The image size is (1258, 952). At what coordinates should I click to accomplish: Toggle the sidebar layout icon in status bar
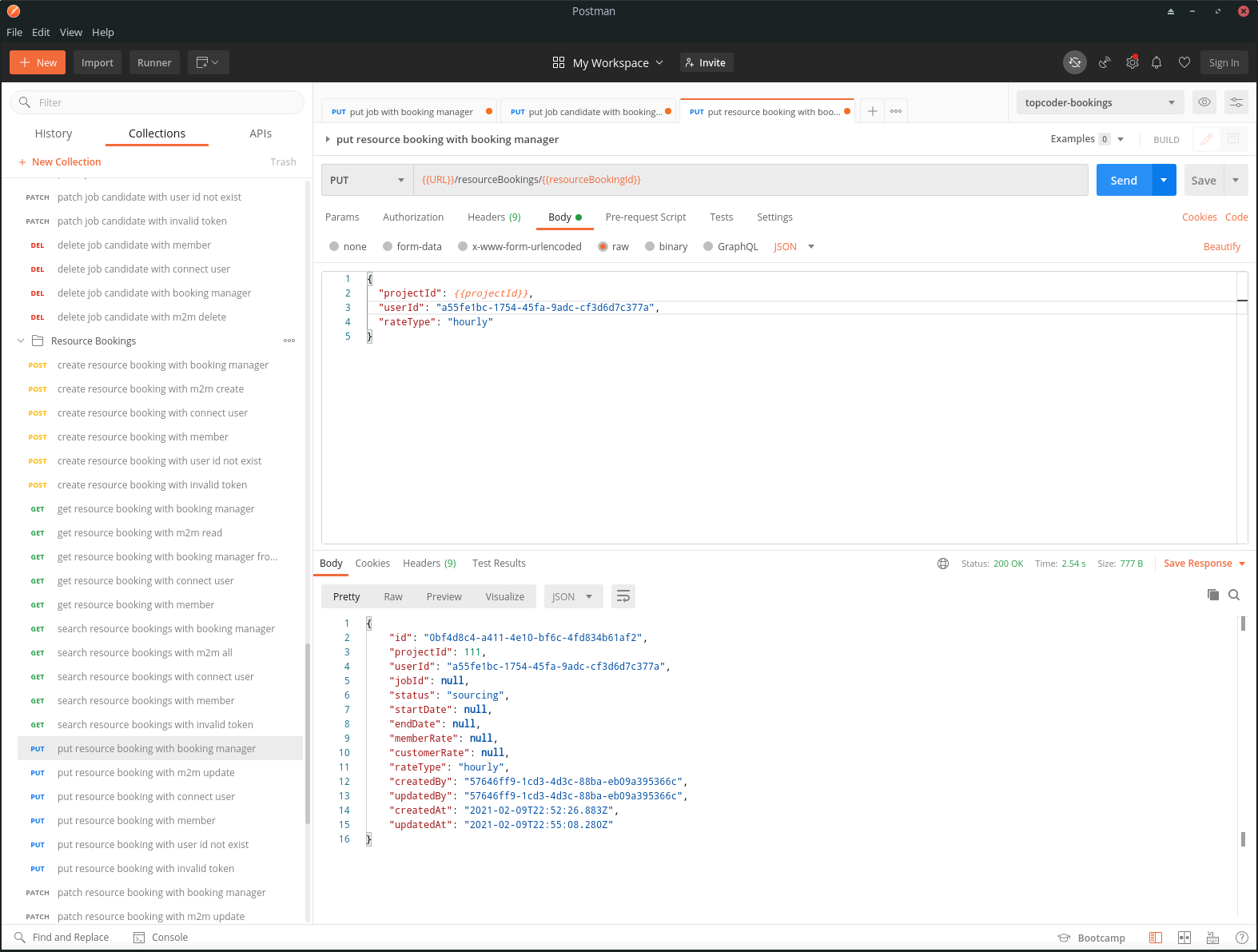1156,938
